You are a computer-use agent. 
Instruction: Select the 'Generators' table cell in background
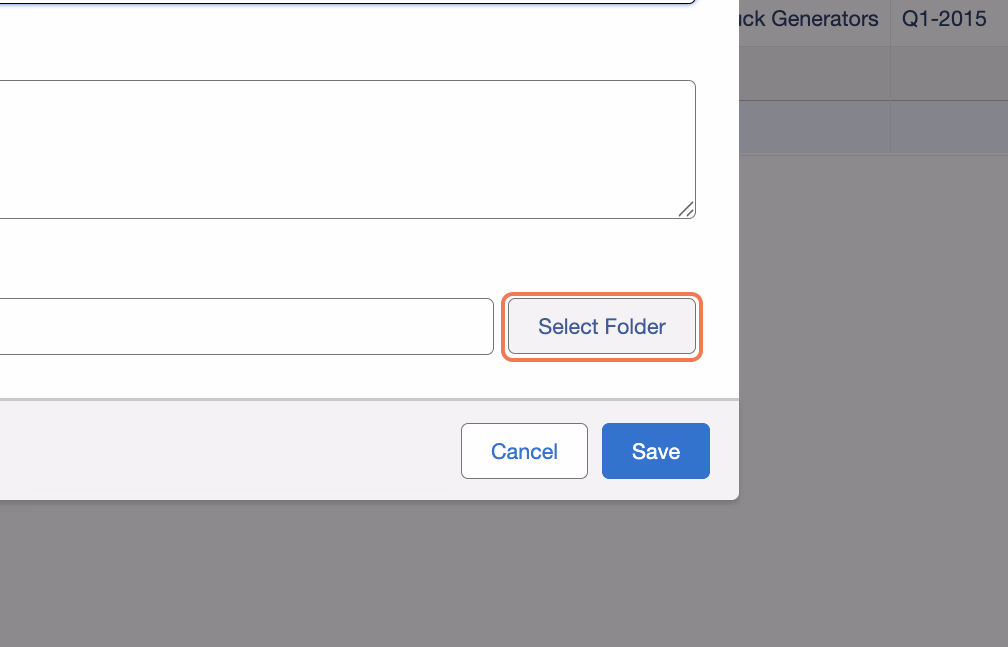(814, 19)
